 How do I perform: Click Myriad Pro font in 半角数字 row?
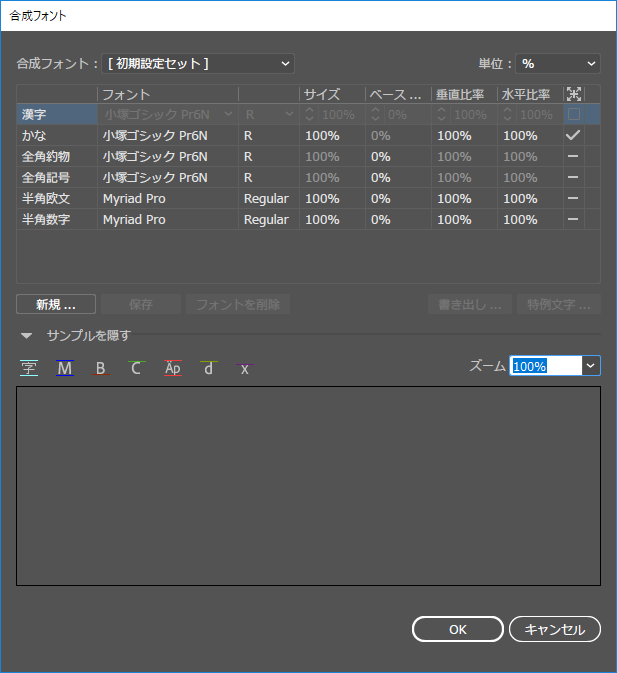[x=134, y=220]
